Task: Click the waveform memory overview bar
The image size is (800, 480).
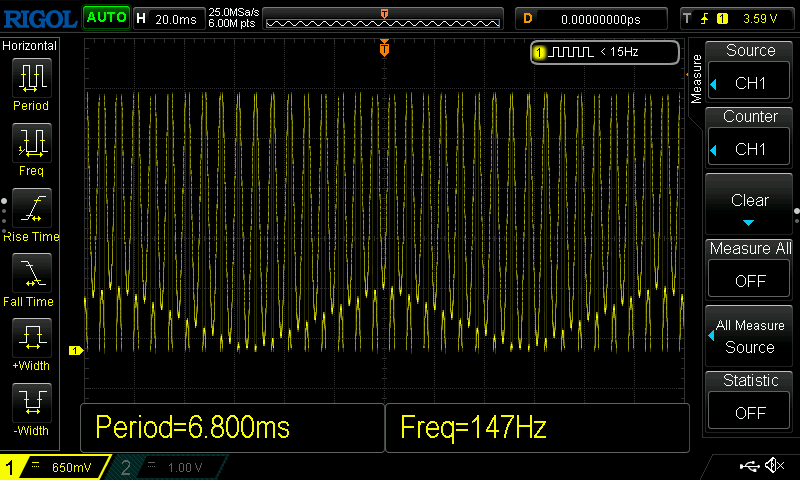Action: [383, 19]
